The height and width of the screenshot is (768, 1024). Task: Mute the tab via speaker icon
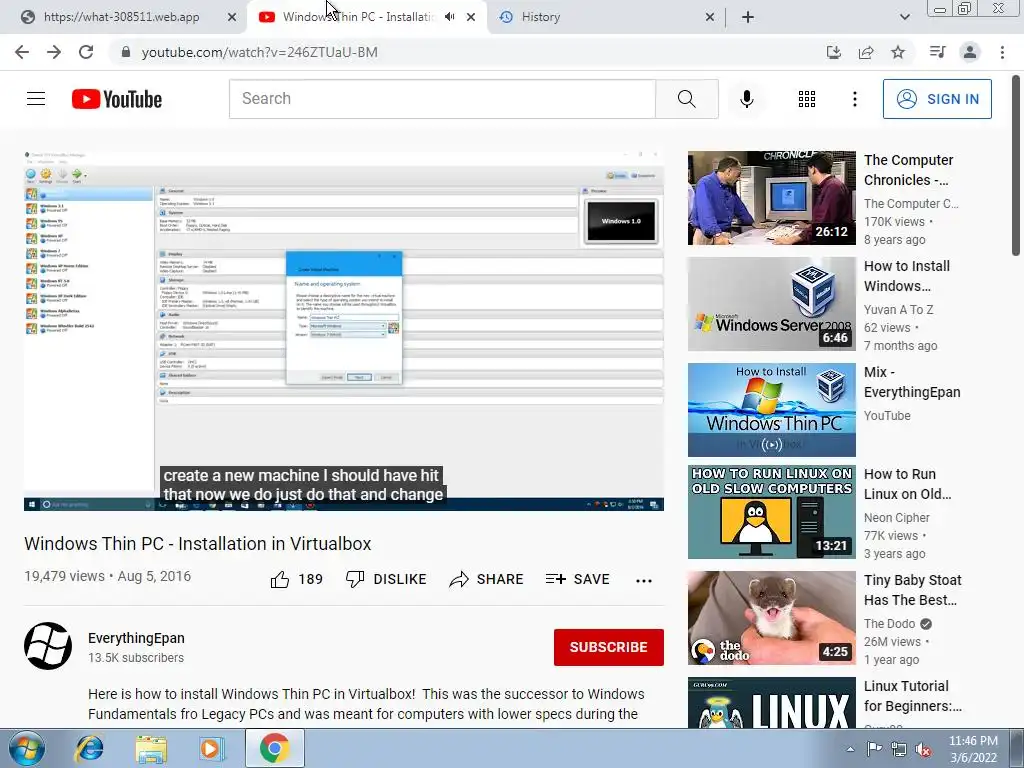[x=449, y=17]
